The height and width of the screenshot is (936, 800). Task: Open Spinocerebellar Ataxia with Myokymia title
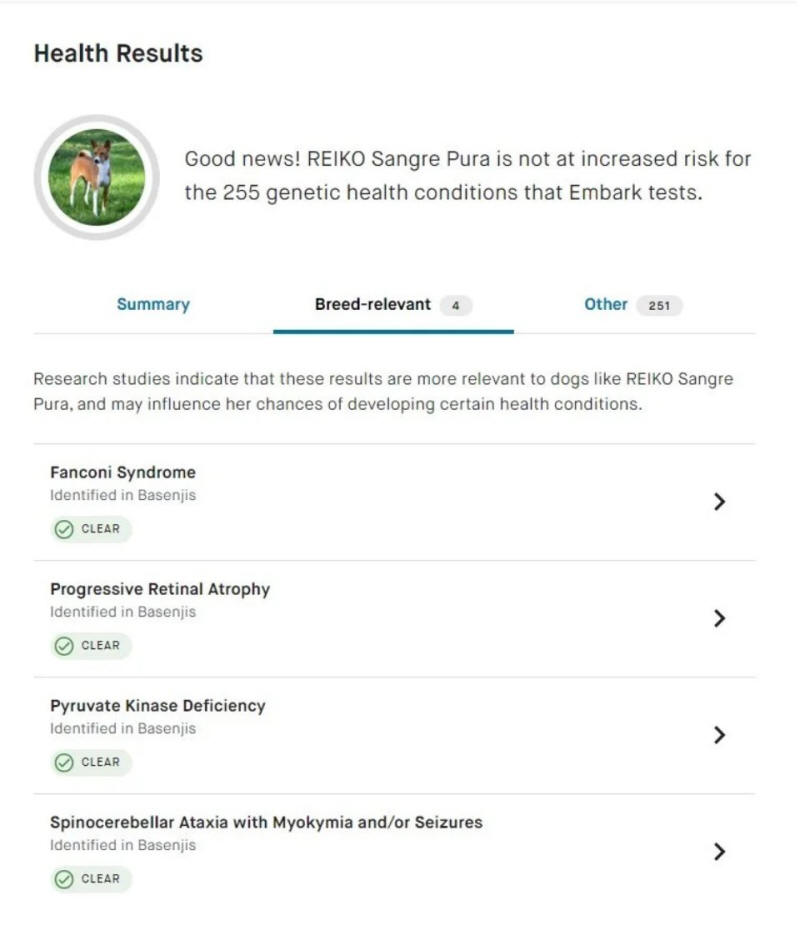pos(266,823)
